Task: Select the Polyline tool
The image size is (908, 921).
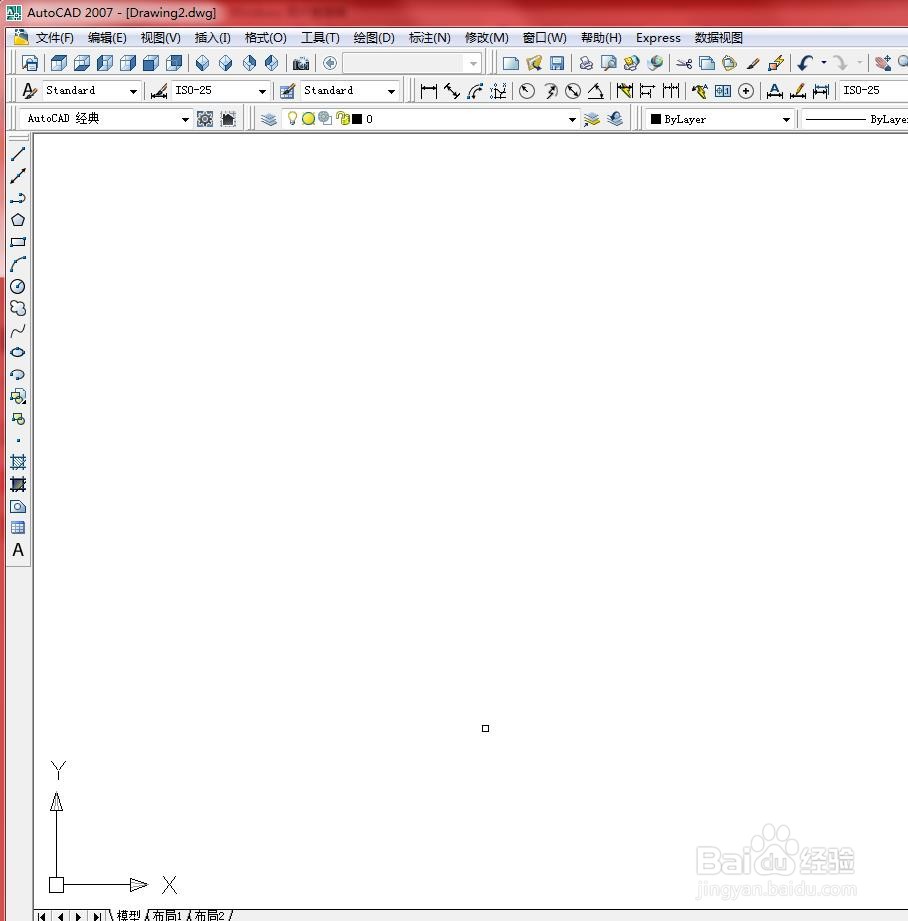Action: click(18, 198)
